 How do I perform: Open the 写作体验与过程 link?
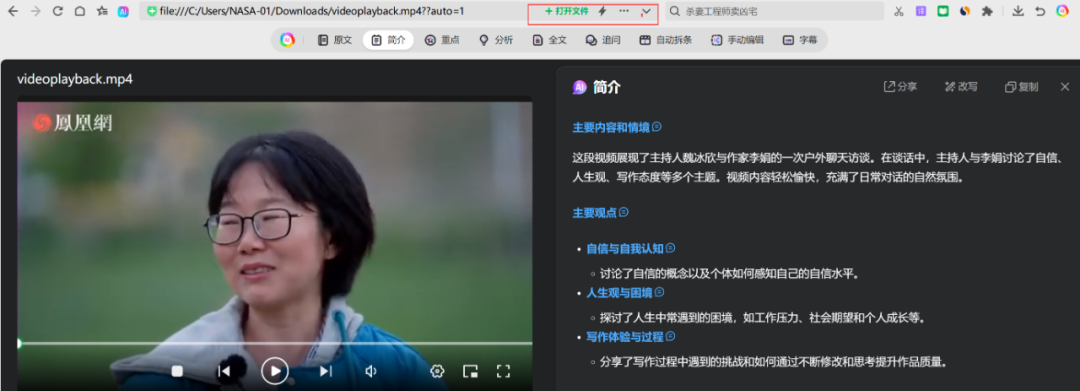625,337
